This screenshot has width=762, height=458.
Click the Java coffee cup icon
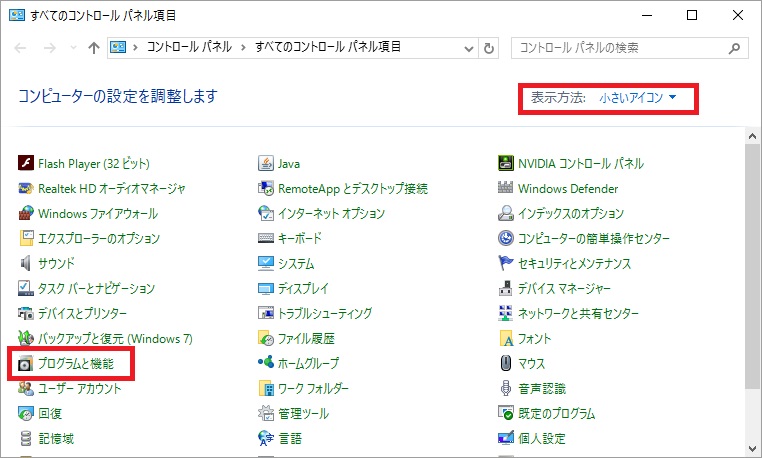[266, 163]
